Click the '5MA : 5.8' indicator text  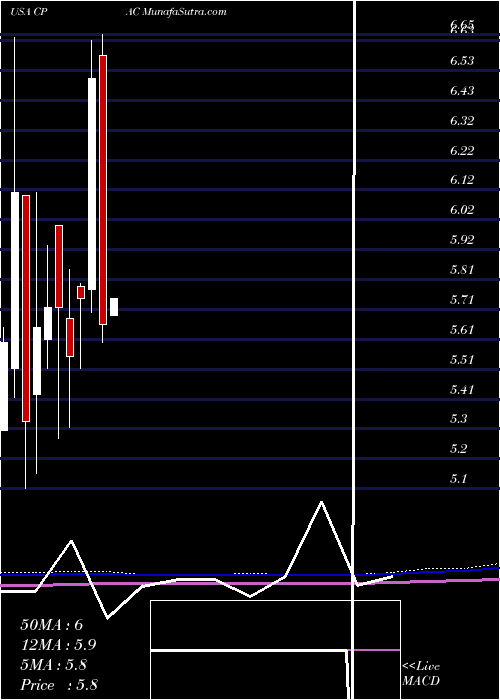pos(54,665)
